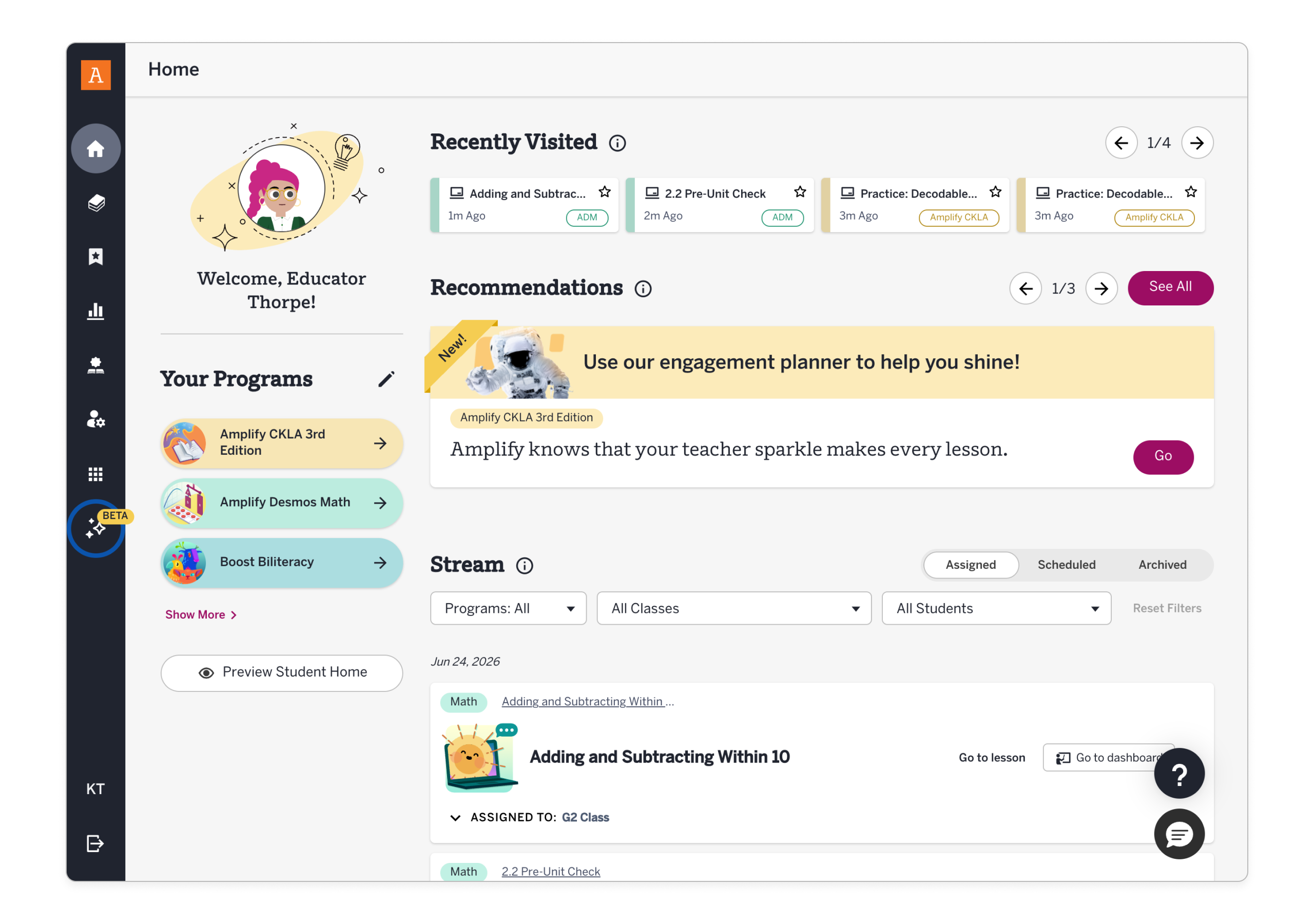Open the Amplify logo in the sidebar
The height and width of the screenshot is (924, 1314).
click(x=95, y=75)
